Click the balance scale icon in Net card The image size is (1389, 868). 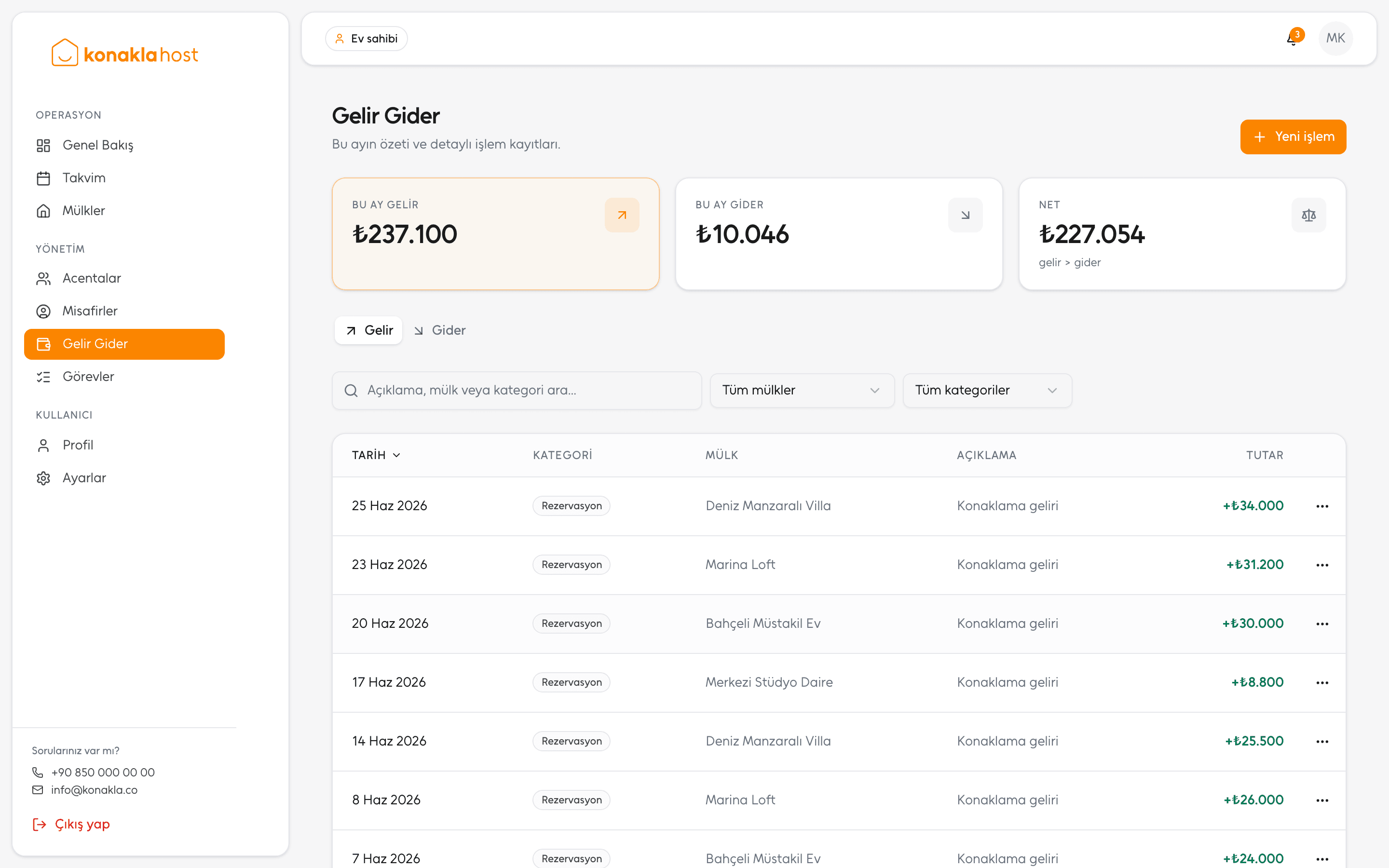[x=1308, y=215]
